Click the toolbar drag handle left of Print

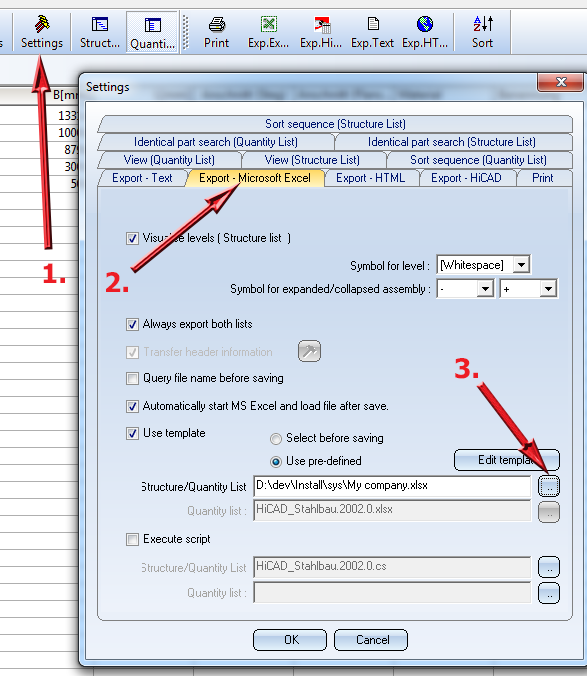(186, 32)
